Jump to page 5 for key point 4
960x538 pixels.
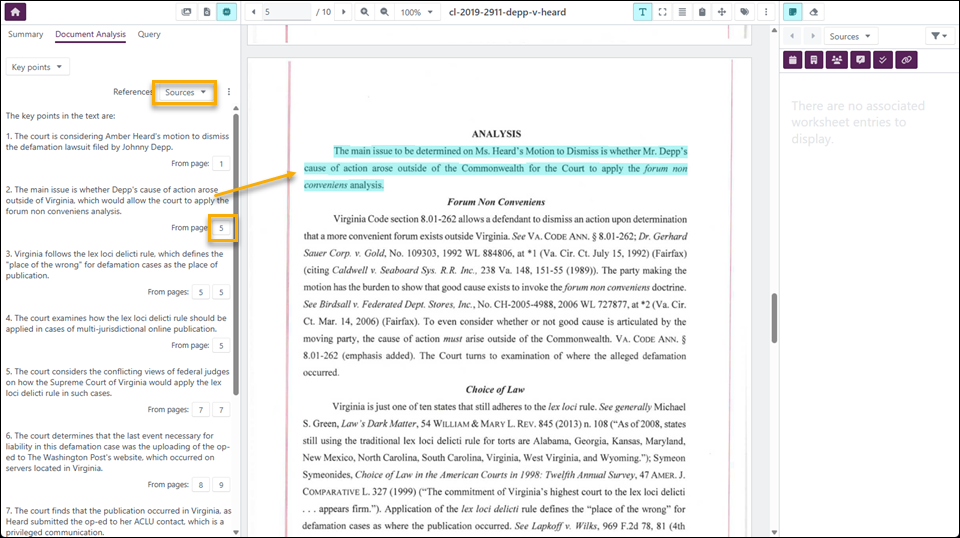click(221, 345)
